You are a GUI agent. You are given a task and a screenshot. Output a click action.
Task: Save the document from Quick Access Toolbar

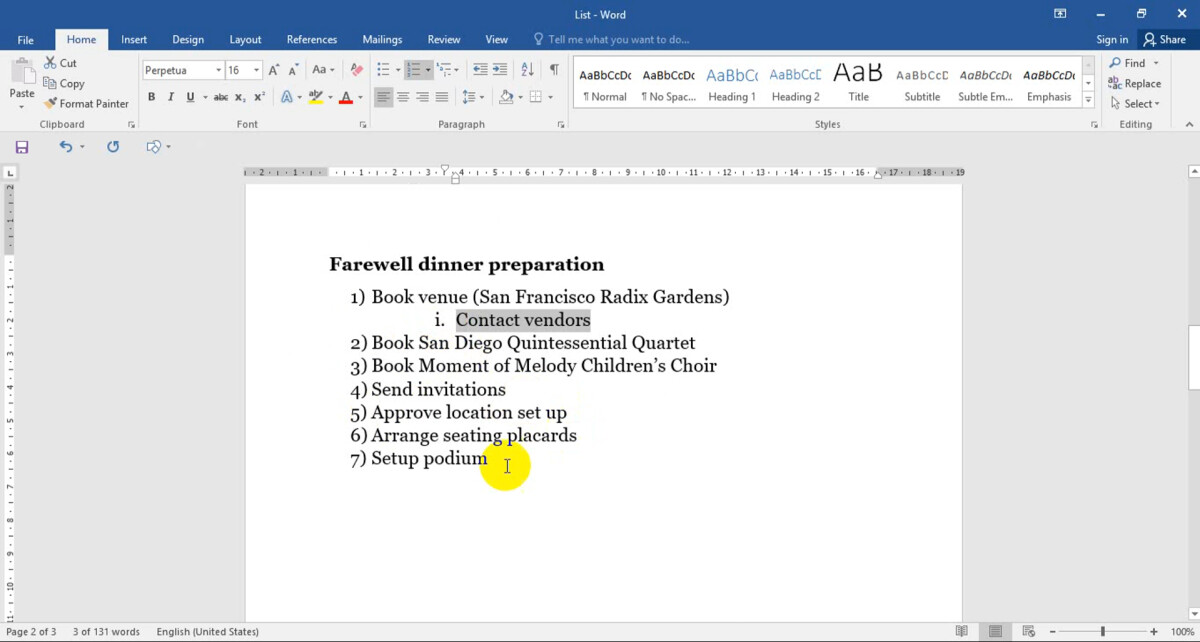pyautogui.click(x=22, y=147)
